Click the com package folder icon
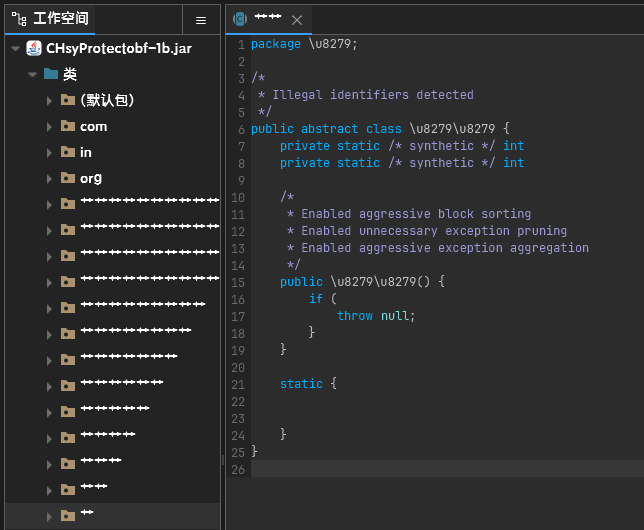The width and height of the screenshot is (644, 530). 68,126
